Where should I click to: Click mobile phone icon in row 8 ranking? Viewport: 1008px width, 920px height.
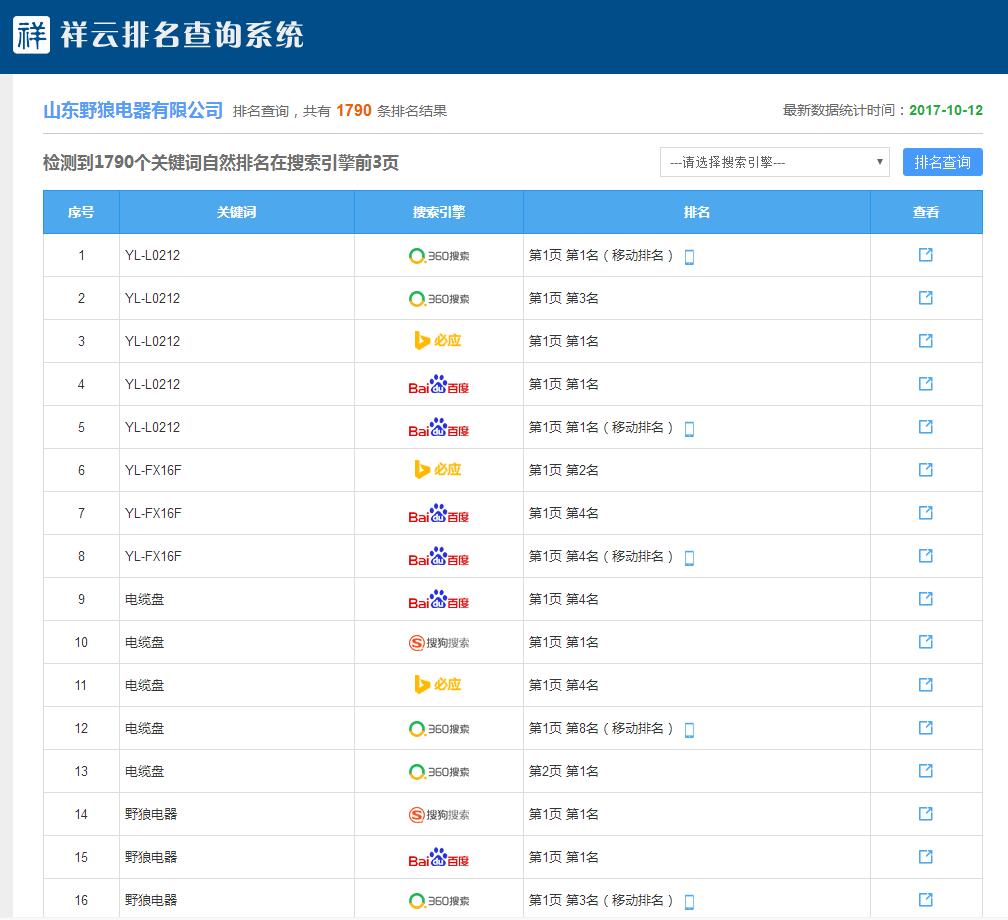pos(689,558)
